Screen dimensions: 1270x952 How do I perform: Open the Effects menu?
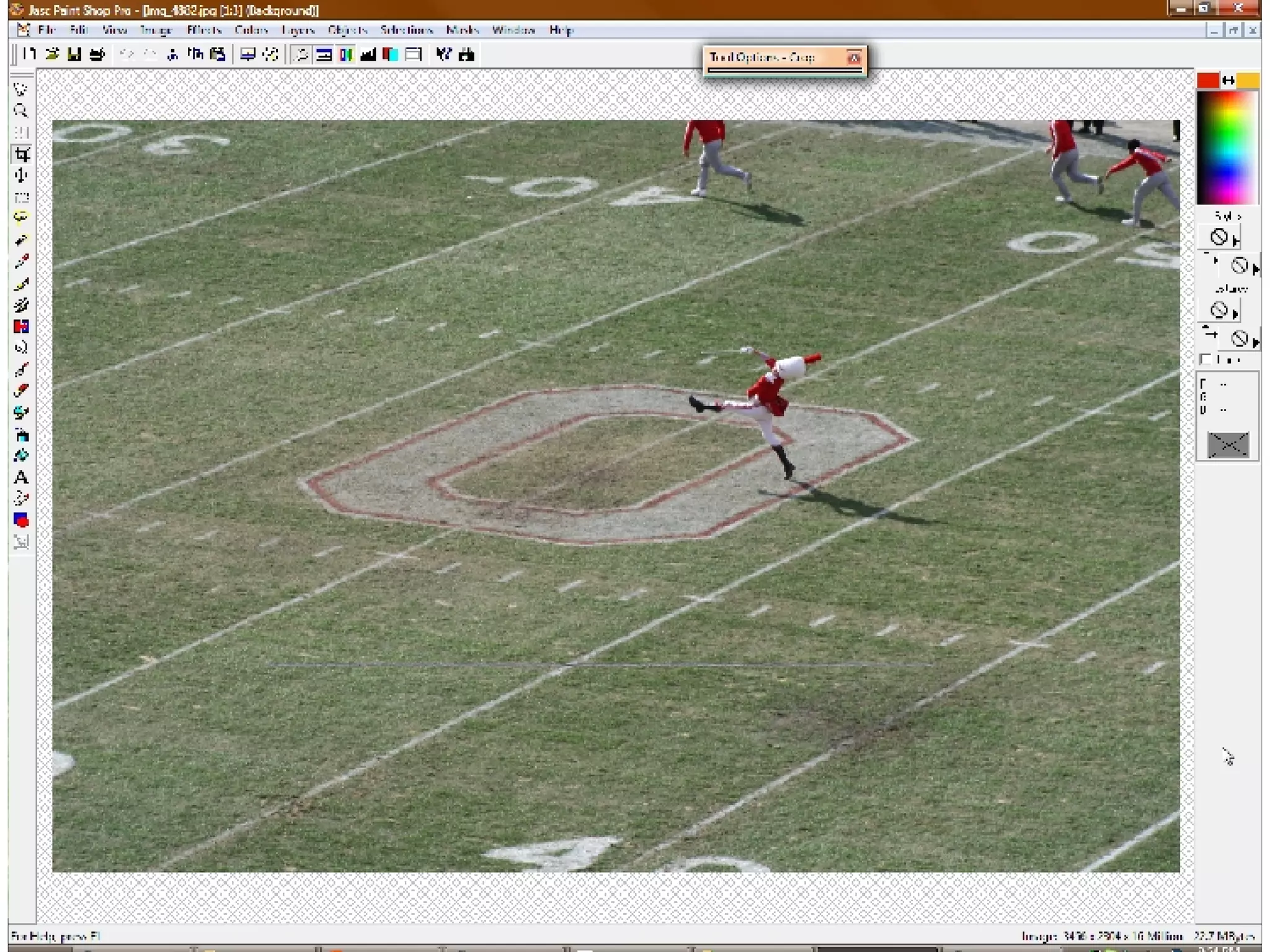[x=204, y=30]
